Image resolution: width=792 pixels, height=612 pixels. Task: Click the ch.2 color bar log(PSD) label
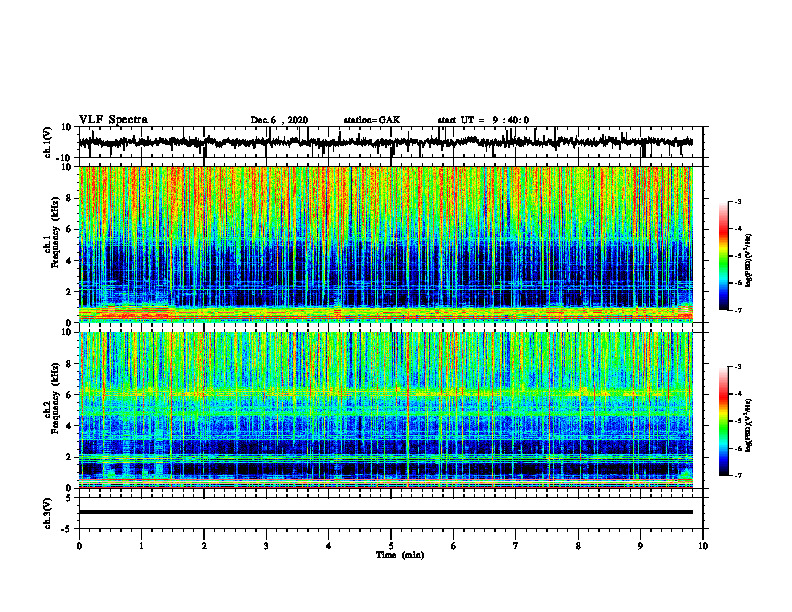(x=748, y=425)
